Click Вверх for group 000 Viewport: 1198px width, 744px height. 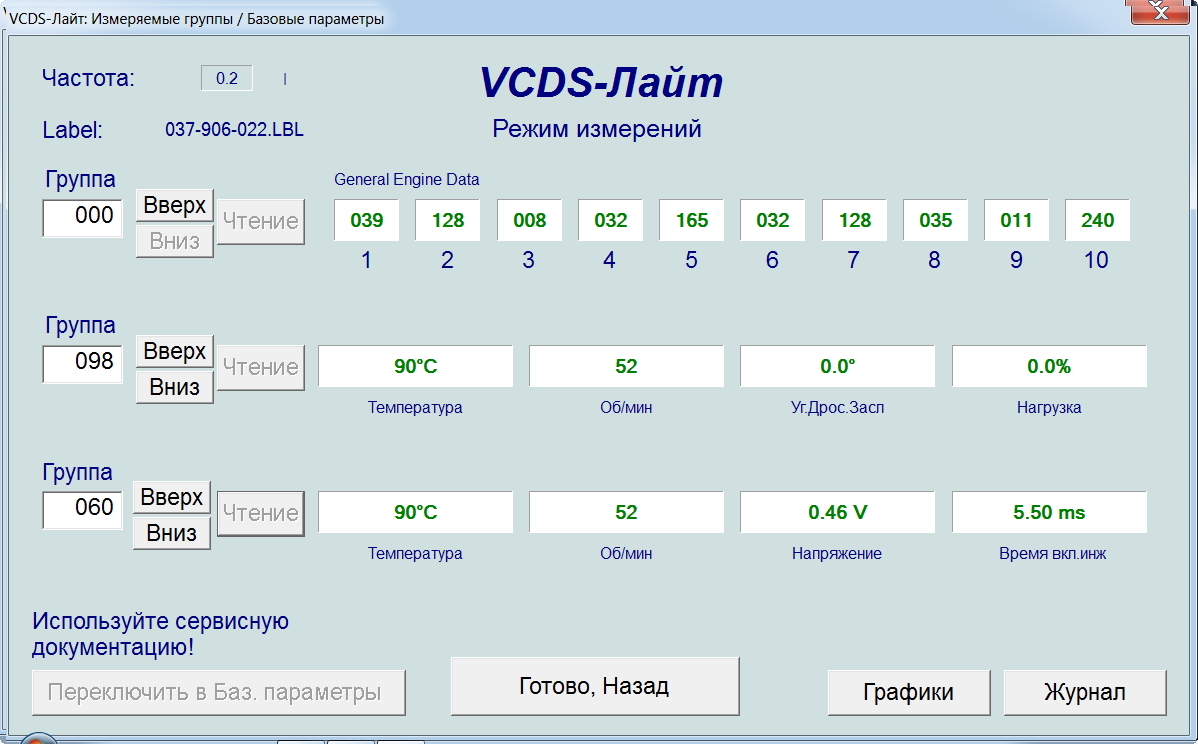(175, 205)
